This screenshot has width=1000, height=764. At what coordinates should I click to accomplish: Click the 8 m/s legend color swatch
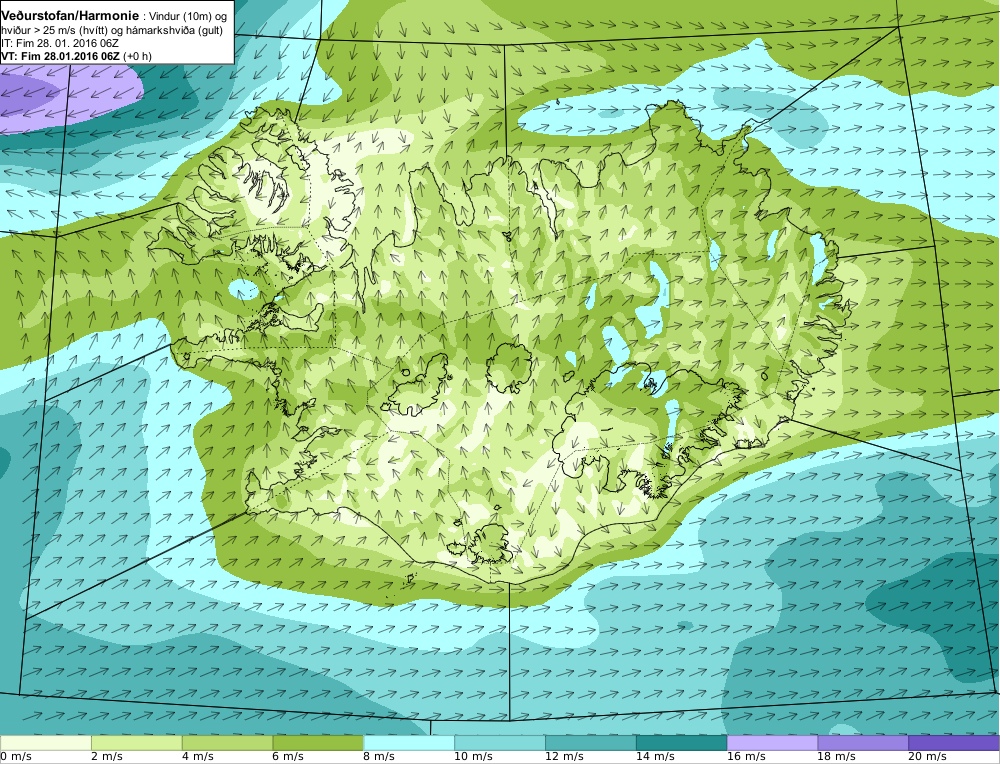409,743
